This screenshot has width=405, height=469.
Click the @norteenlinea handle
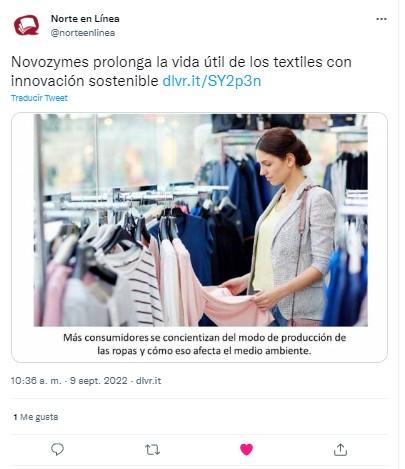83,33
